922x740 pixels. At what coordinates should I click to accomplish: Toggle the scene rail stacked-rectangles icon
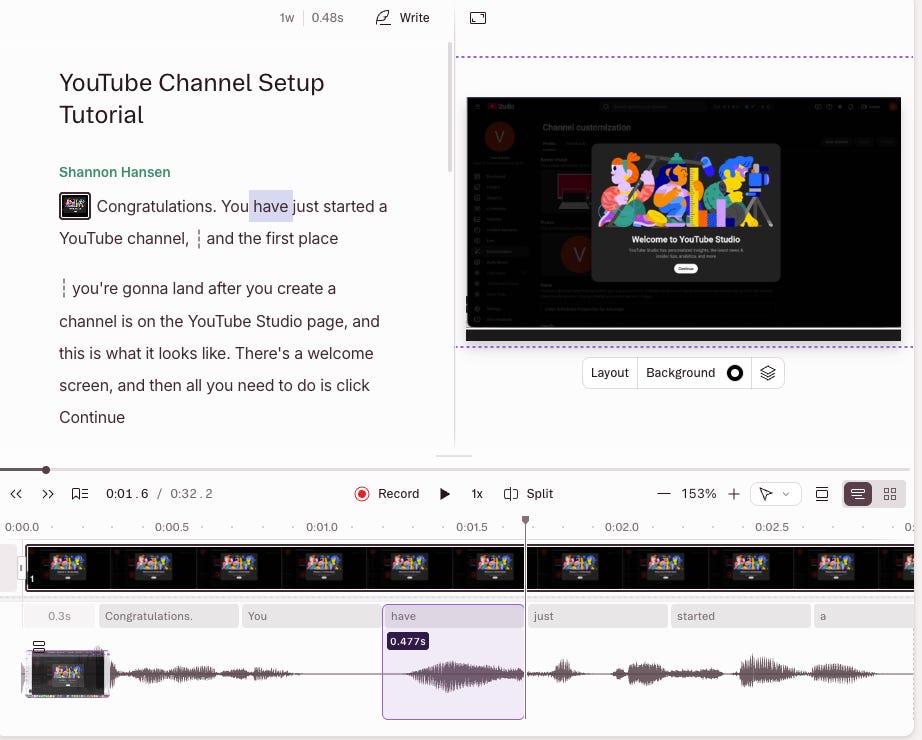(821, 494)
